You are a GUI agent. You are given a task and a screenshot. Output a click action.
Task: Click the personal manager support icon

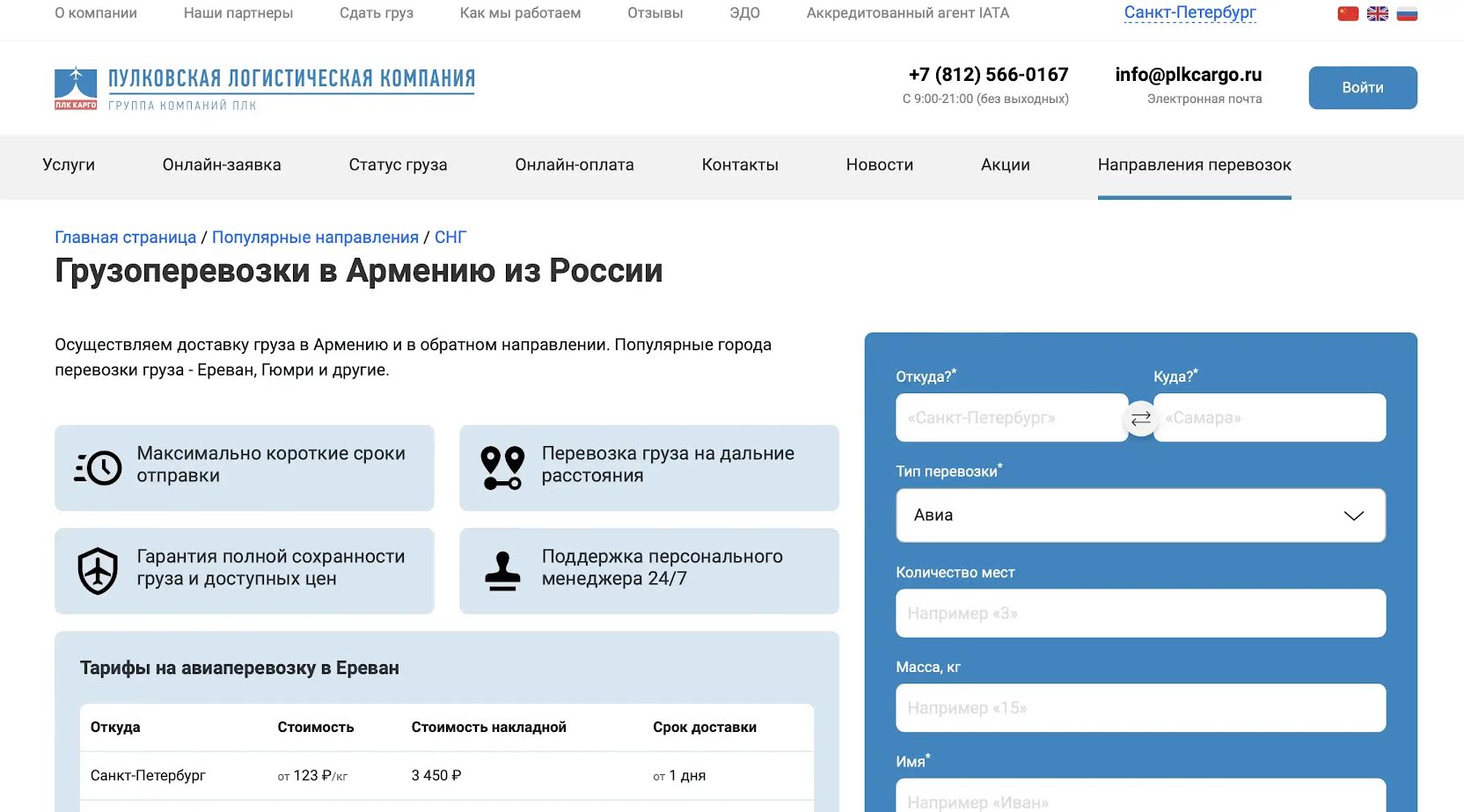[502, 571]
